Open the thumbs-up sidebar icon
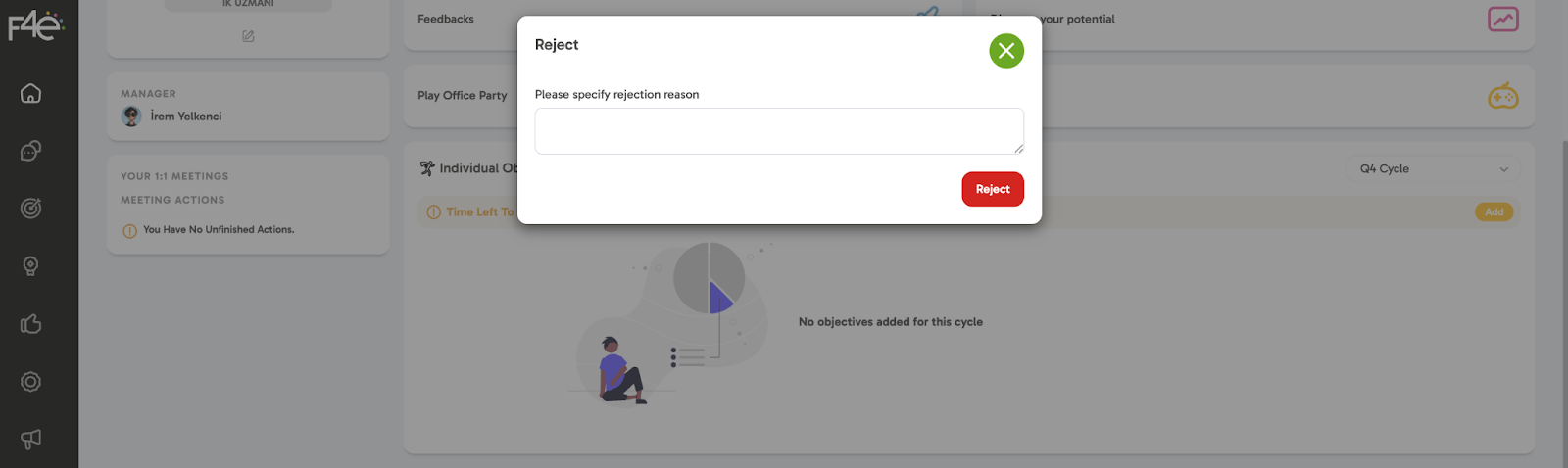 tap(31, 324)
